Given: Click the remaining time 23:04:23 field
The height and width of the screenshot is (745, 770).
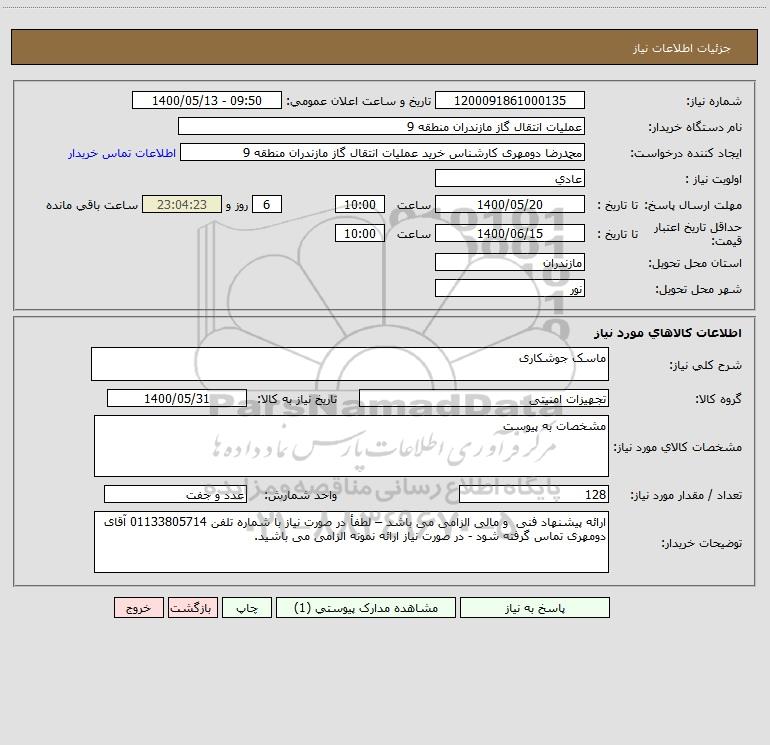Looking at the screenshot, I should click(182, 204).
